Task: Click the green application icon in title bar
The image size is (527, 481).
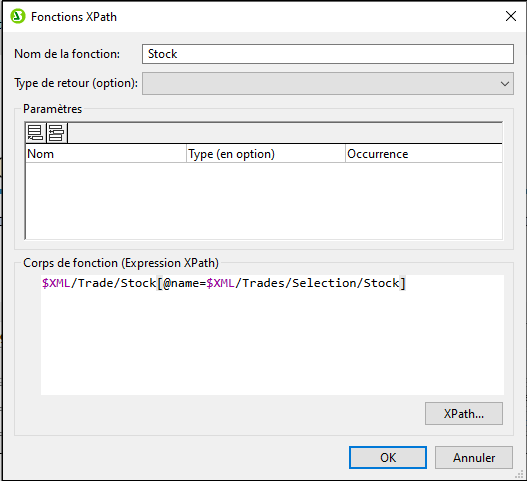Action: click(18, 16)
